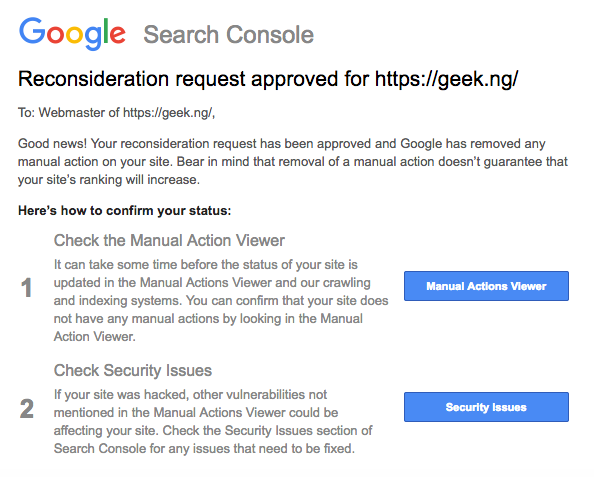Screen dimensions: 594x477
Task: Click the blue G in Google logo
Action: 32,31
